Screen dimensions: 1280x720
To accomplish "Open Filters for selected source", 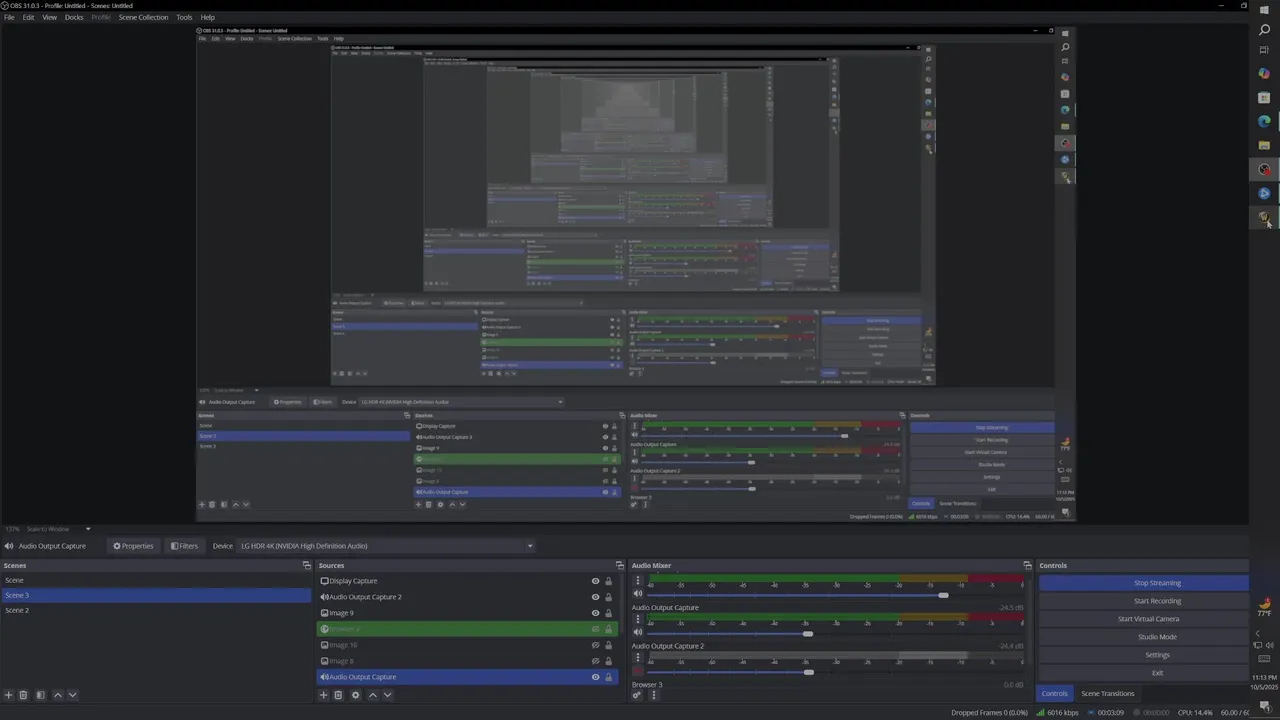I will [x=184, y=546].
